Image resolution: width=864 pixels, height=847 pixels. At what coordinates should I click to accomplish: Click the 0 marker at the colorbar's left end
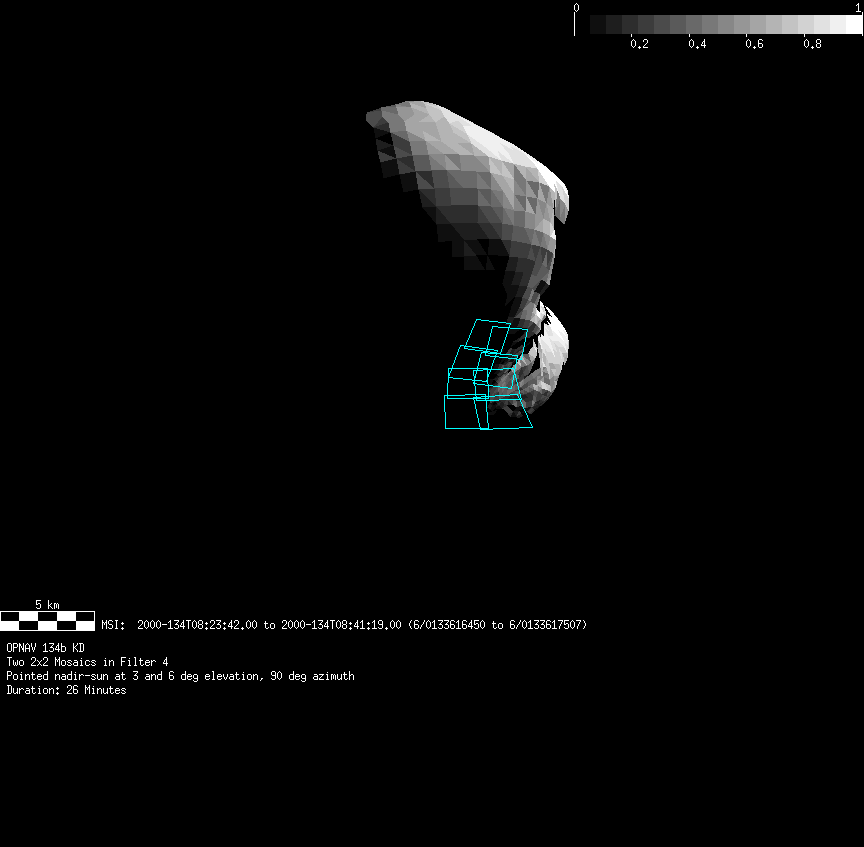pos(576,7)
